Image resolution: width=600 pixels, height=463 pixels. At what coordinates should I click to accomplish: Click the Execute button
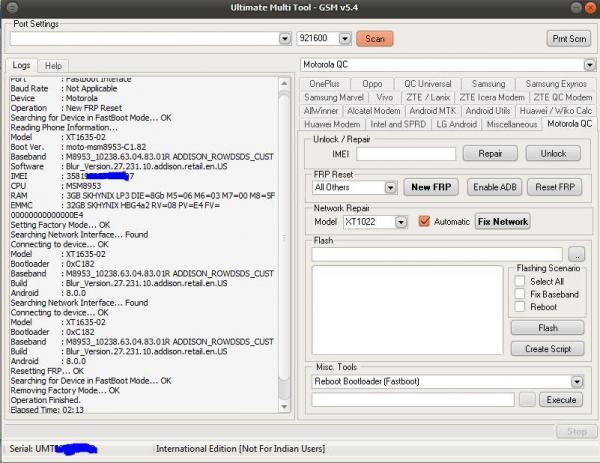(561, 400)
